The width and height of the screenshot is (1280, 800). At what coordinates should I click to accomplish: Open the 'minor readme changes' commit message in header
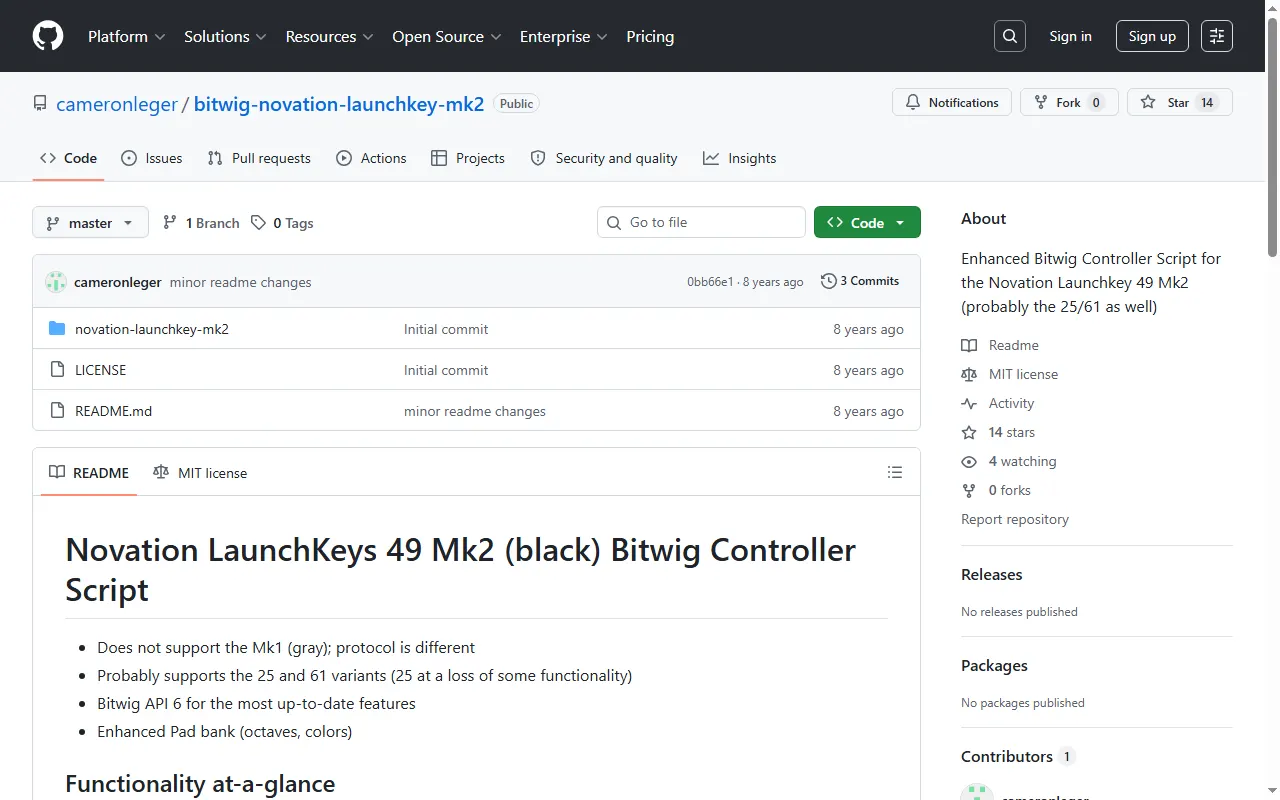(x=241, y=282)
